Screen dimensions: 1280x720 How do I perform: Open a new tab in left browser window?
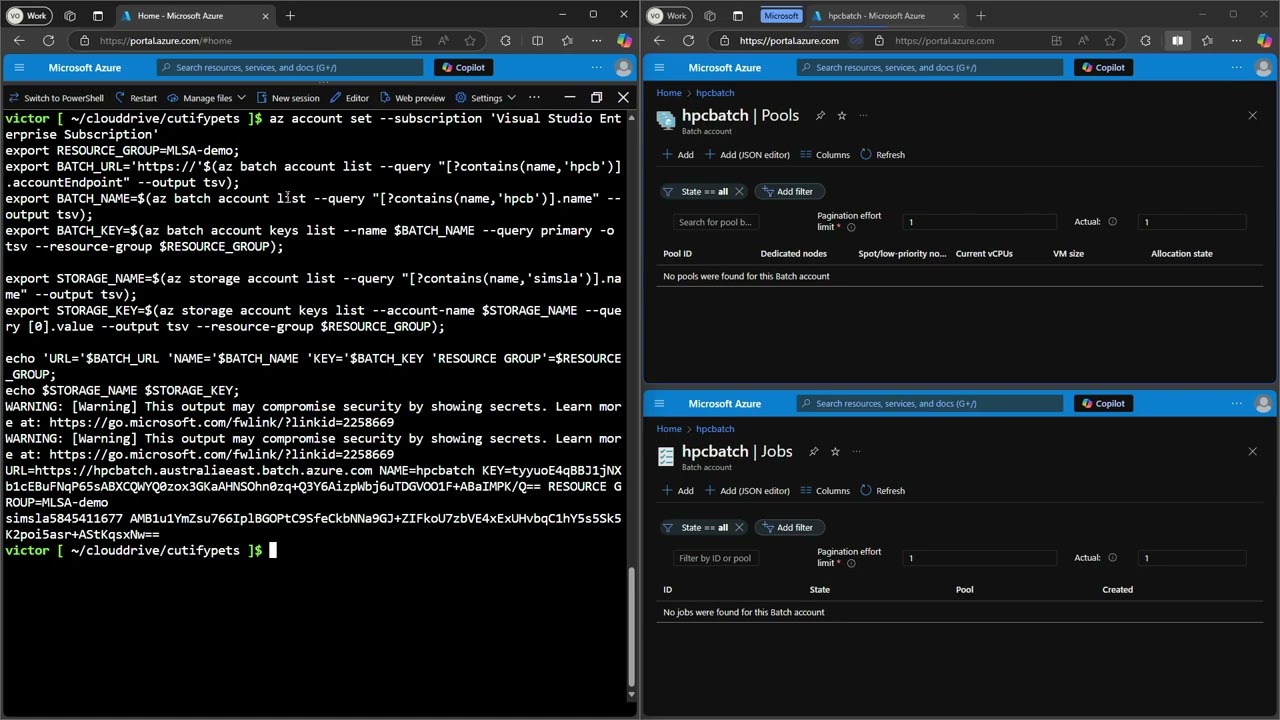(x=290, y=15)
